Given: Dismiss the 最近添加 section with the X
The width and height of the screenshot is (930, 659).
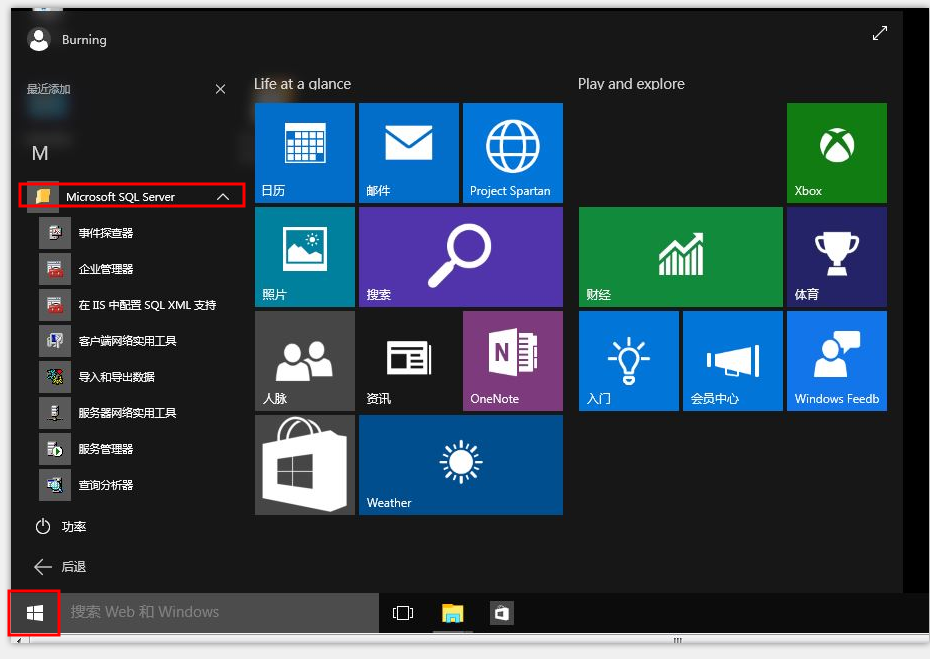Looking at the screenshot, I should click(220, 89).
